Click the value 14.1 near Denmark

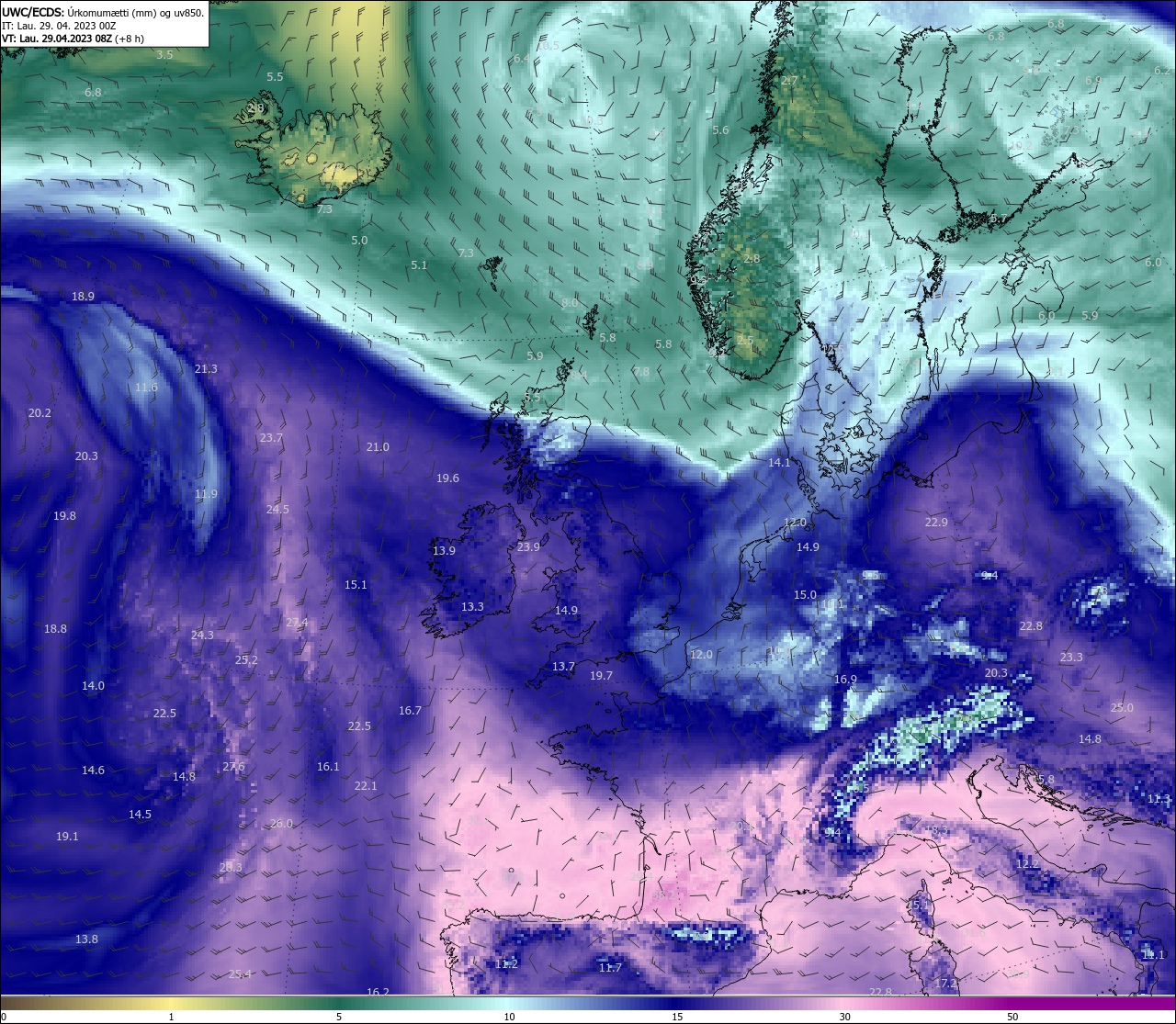tap(779, 463)
